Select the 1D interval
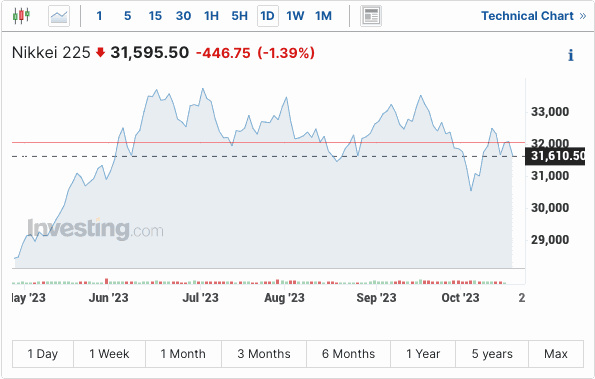Image resolution: width=595 pixels, height=379 pixels. pos(268,16)
